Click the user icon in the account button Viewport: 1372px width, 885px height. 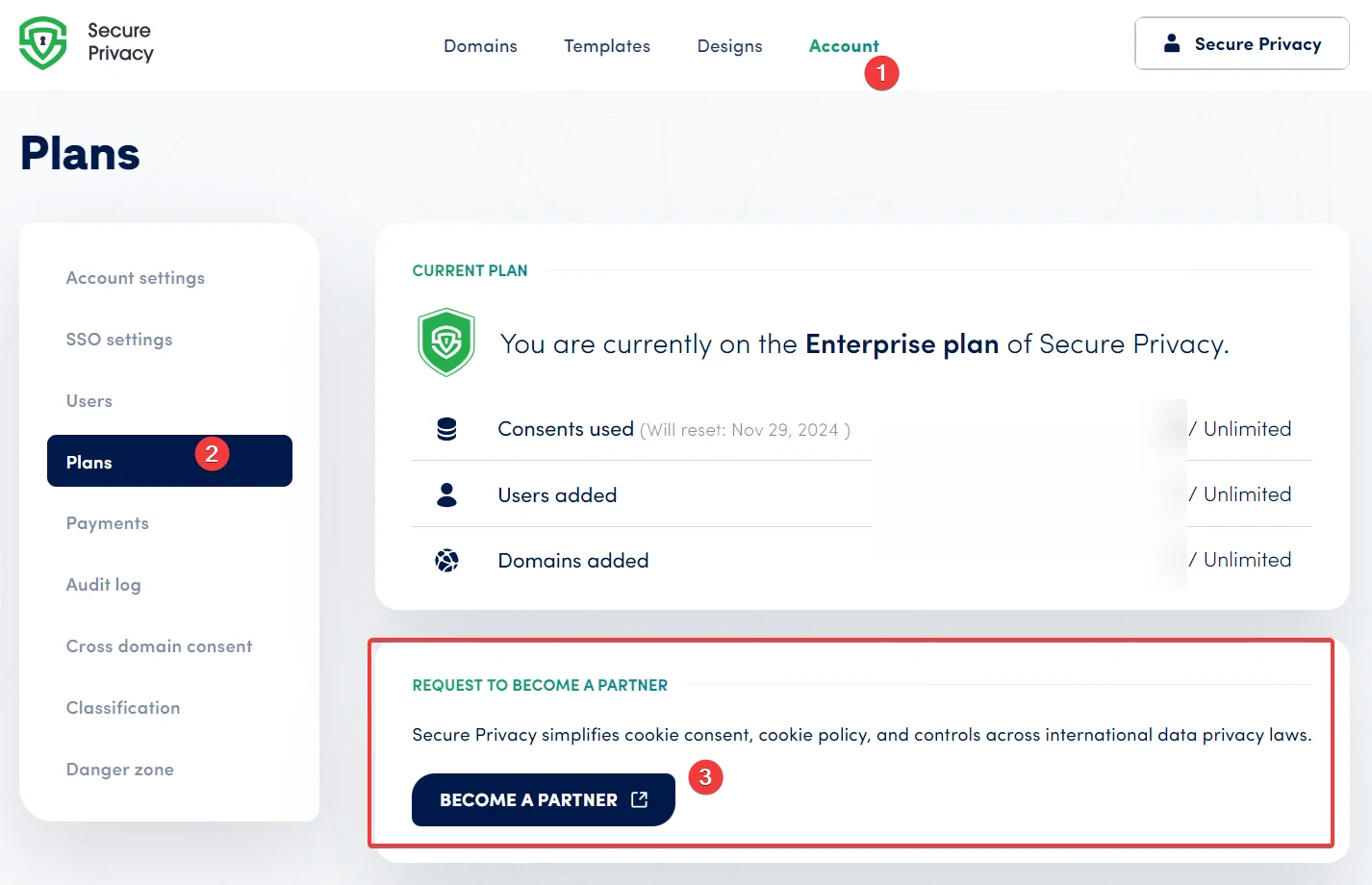(1172, 42)
